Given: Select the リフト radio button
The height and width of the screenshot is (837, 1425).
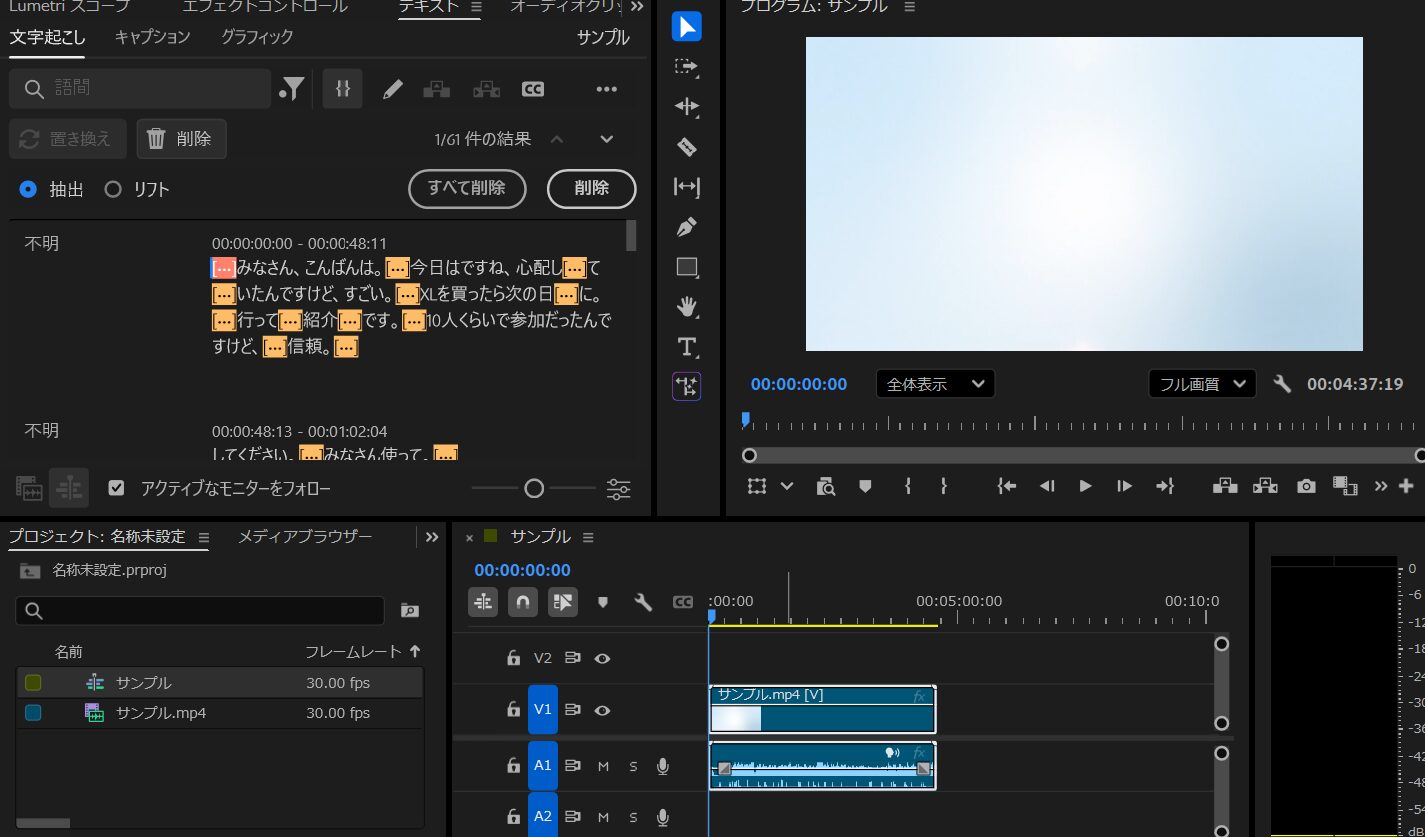Looking at the screenshot, I should coord(113,189).
